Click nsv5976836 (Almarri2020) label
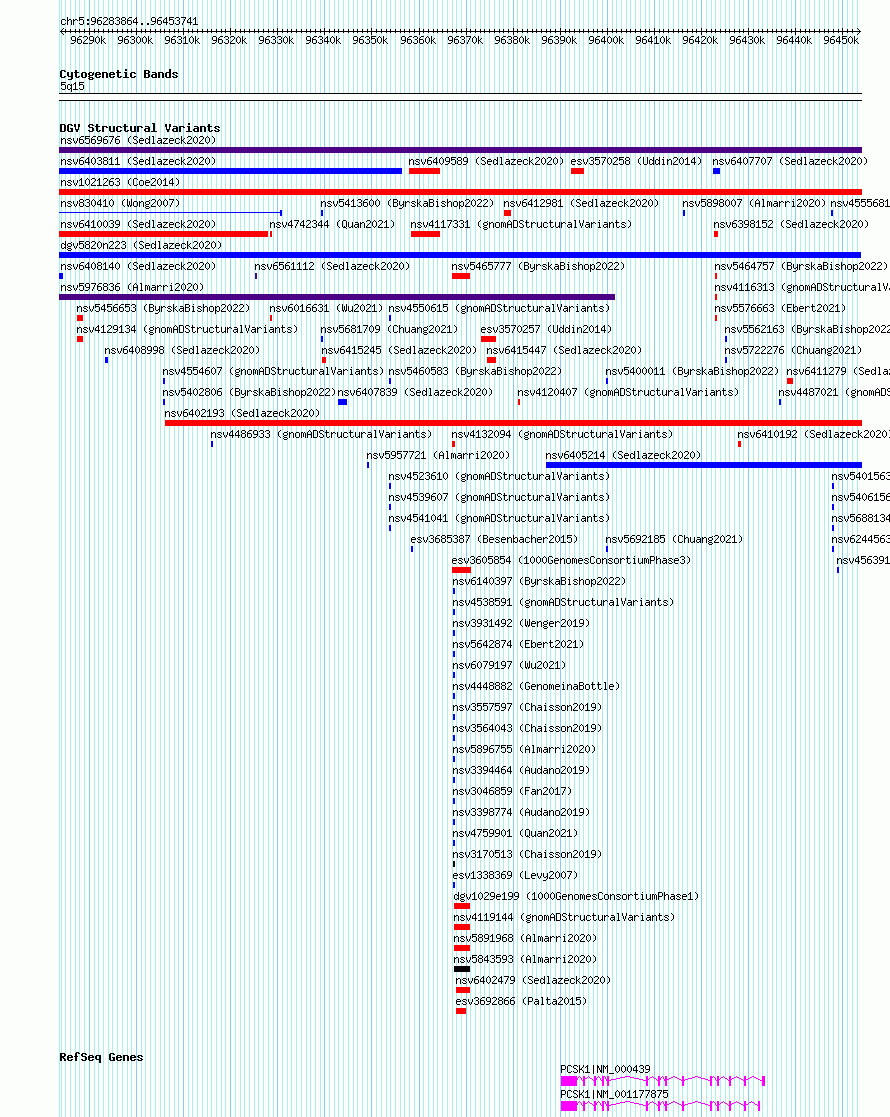The width and height of the screenshot is (890, 1117). coord(132,287)
